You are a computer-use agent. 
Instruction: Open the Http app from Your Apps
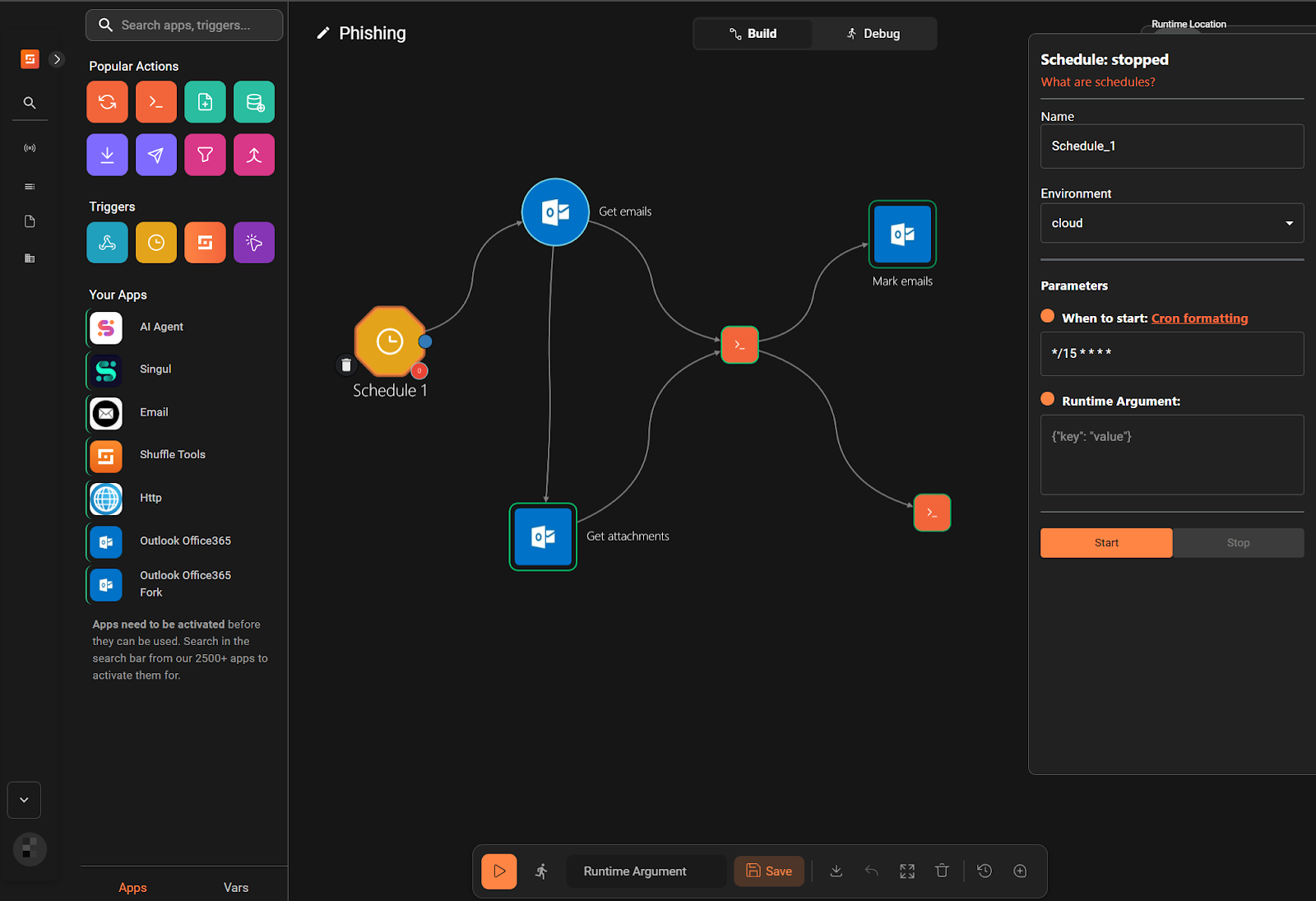click(105, 498)
